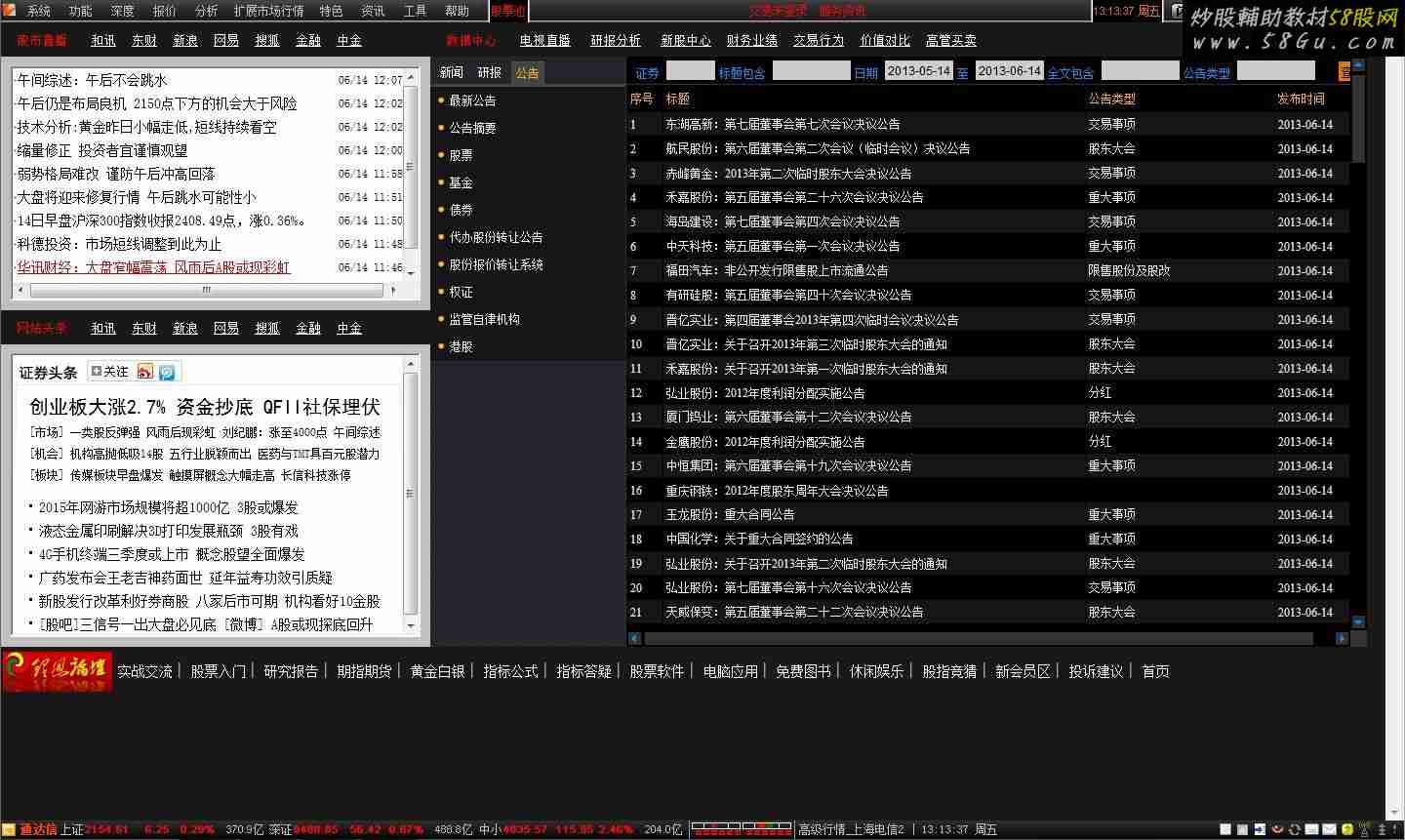Choose 搜狐 source in 股市直播 row
The height and width of the screenshot is (840, 1405).
click(x=267, y=41)
